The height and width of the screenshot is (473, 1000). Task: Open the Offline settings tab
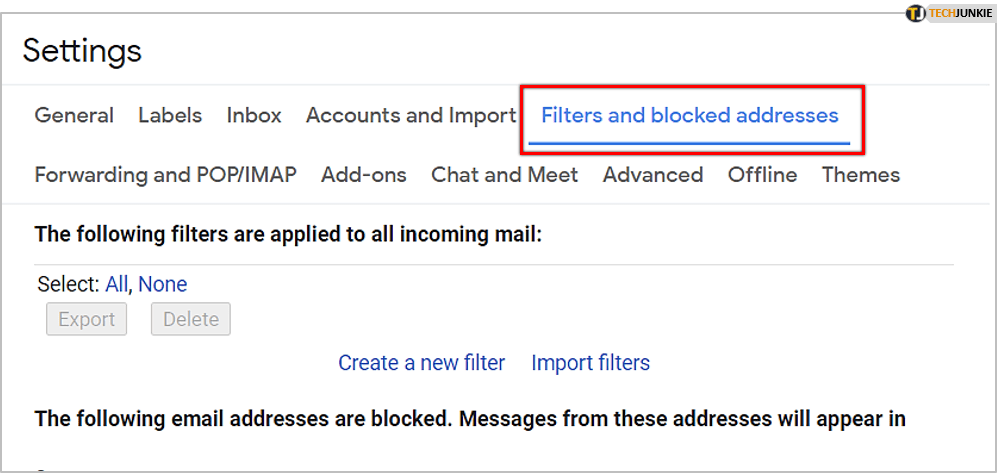point(762,175)
